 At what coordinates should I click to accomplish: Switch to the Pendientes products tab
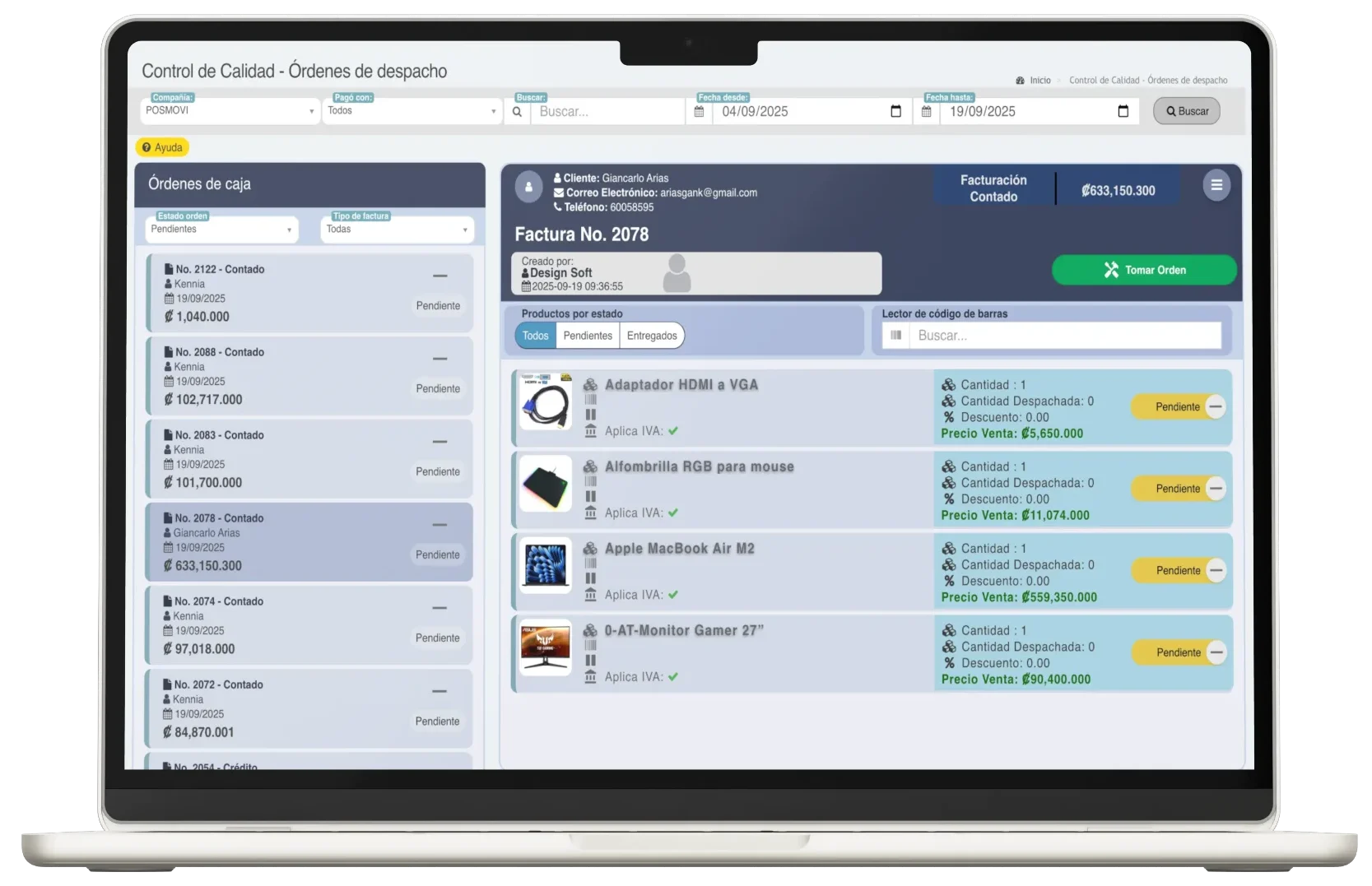point(588,336)
